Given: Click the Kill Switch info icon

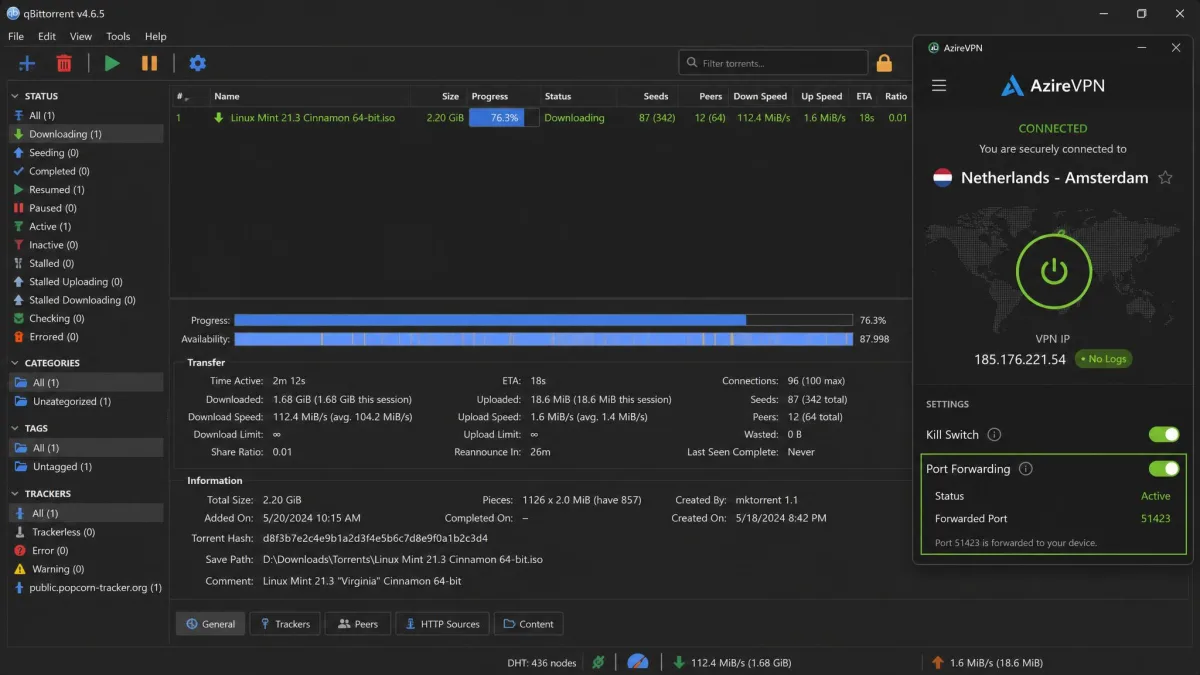Looking at the screenshot, I should (x=994, y=435).
